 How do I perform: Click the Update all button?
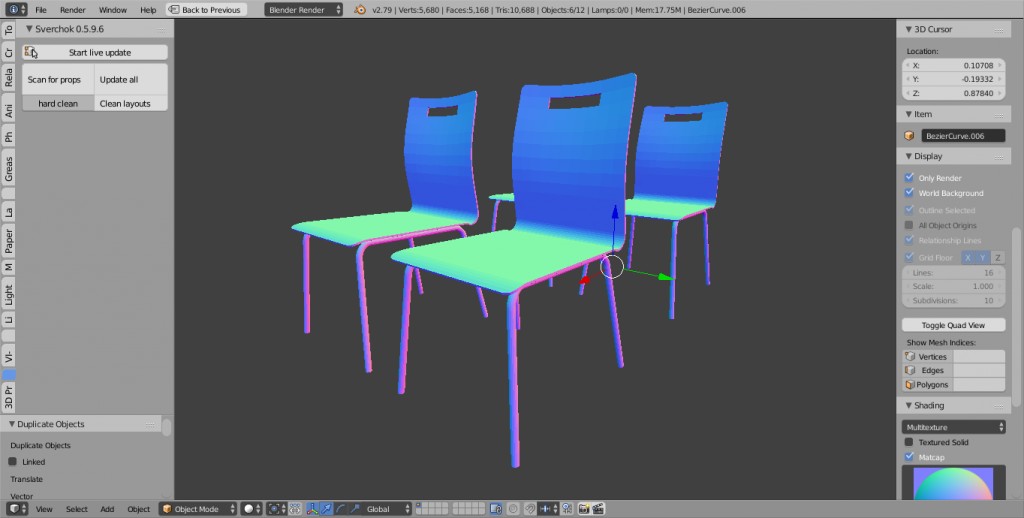[x=131, y=80]
